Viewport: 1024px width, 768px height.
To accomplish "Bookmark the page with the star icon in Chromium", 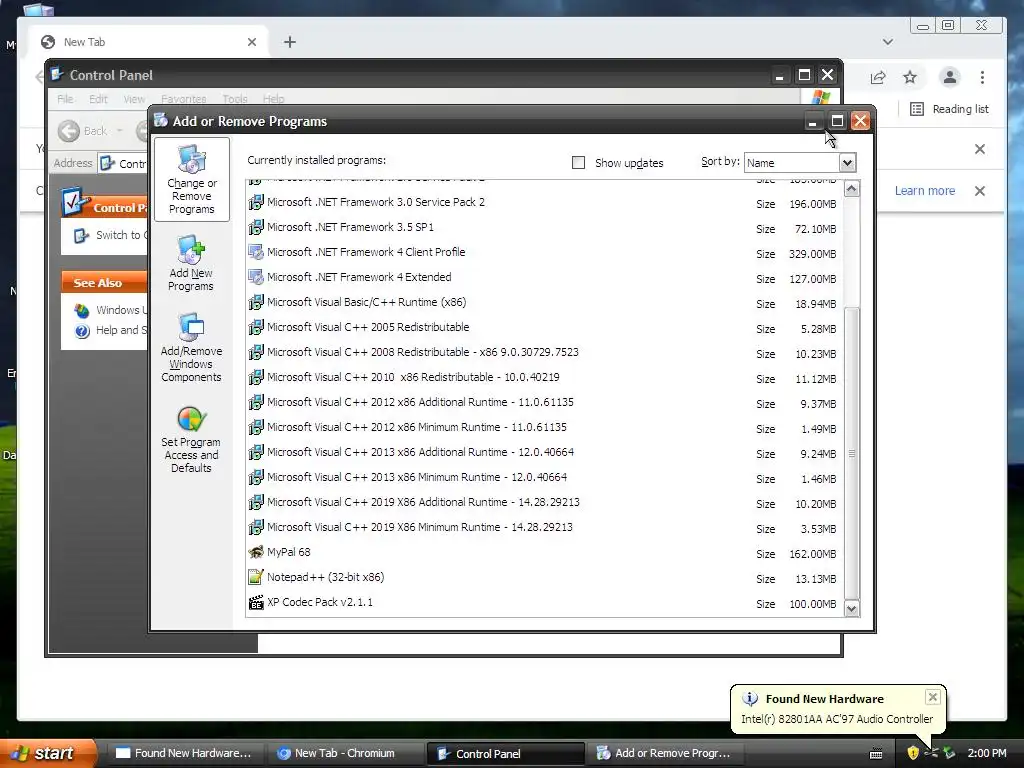I will tap(910, 77).
